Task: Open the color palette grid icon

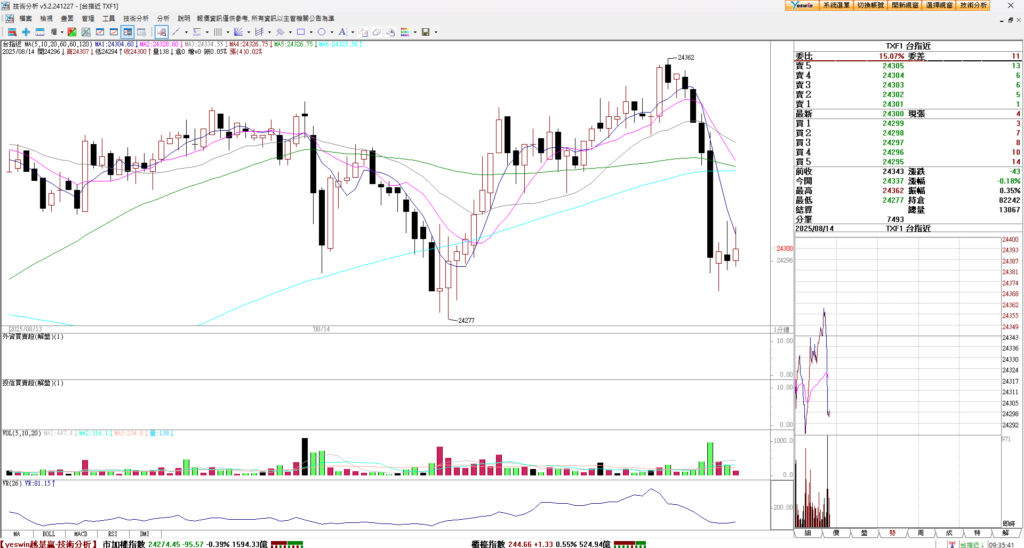Action: coord(404,32)
